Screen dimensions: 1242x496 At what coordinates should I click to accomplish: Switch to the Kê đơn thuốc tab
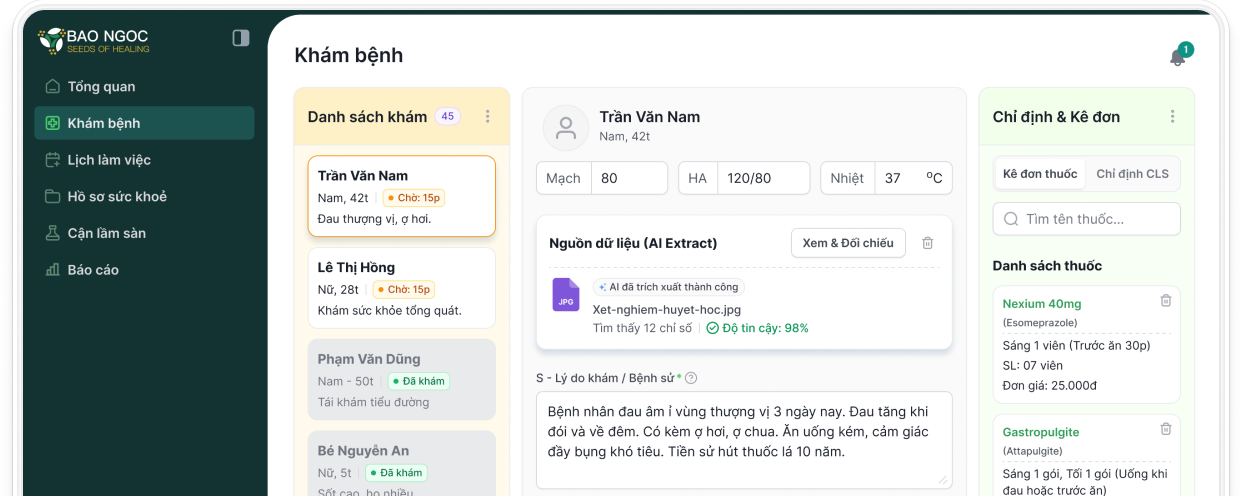click(1040, 174)
